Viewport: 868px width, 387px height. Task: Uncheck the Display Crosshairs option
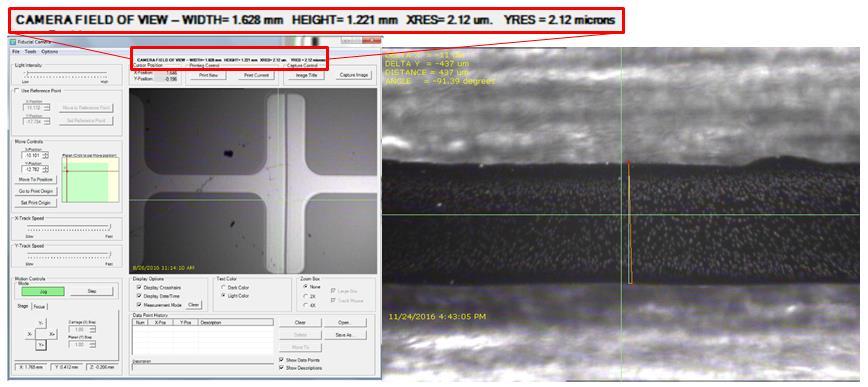pos(139,287)
